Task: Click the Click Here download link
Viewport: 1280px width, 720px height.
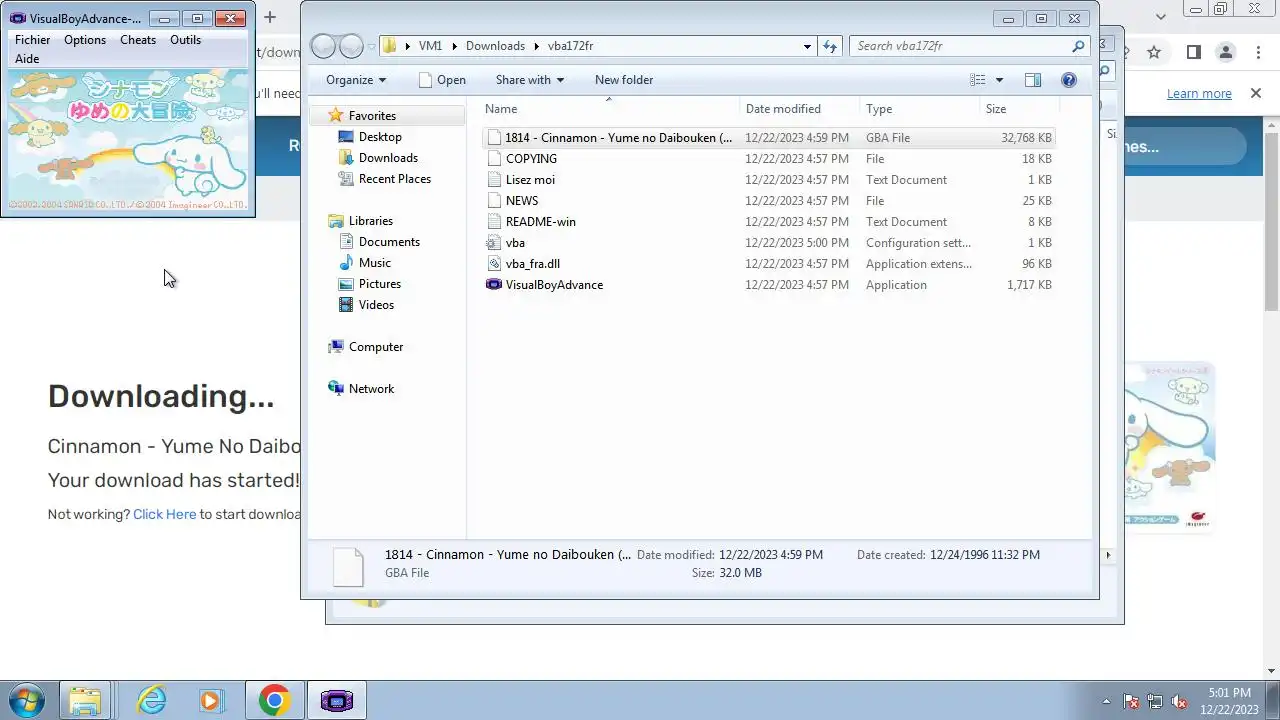Action: tap(164, 514)
